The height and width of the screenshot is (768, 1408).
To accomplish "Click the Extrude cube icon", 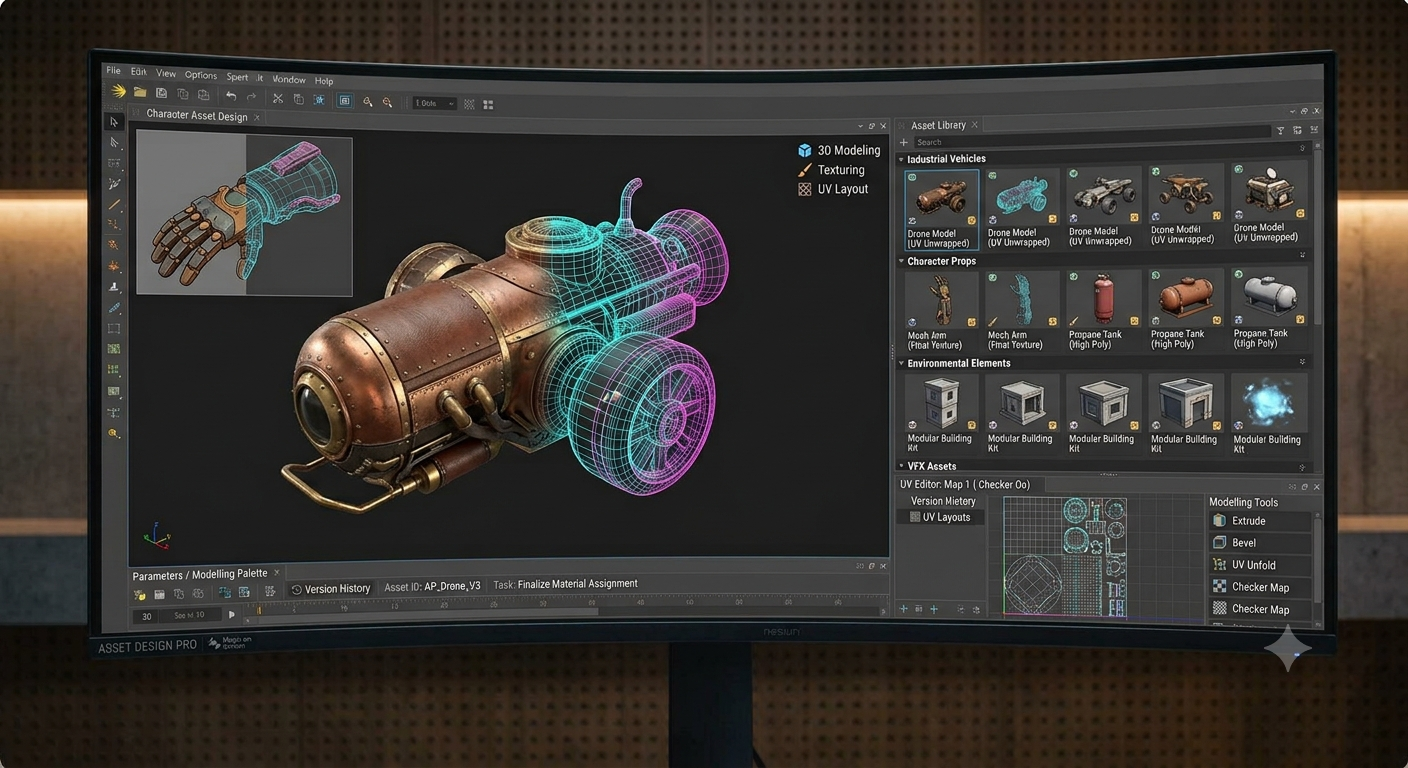I will tap(1219, 521).
